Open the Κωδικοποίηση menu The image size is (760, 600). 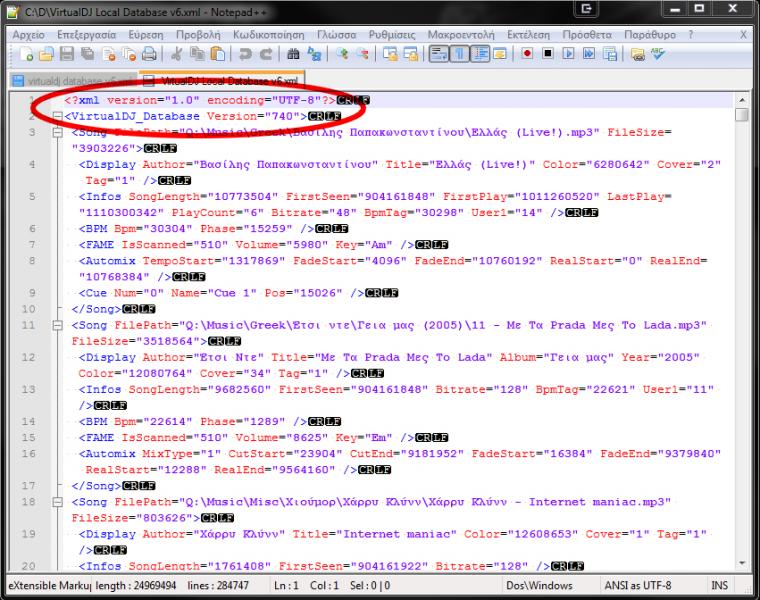point(269,35)
